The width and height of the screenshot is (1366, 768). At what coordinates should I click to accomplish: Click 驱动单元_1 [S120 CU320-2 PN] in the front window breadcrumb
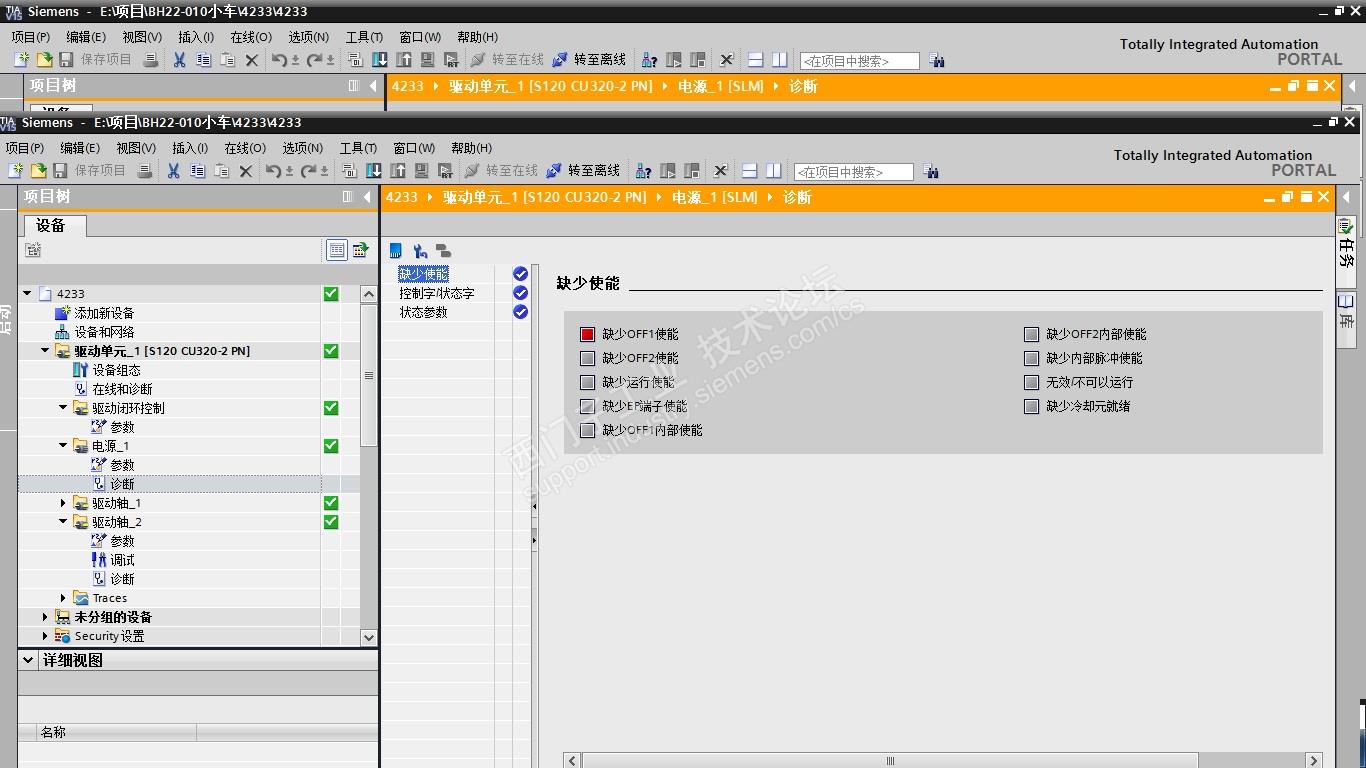click(x=545, y=197)
